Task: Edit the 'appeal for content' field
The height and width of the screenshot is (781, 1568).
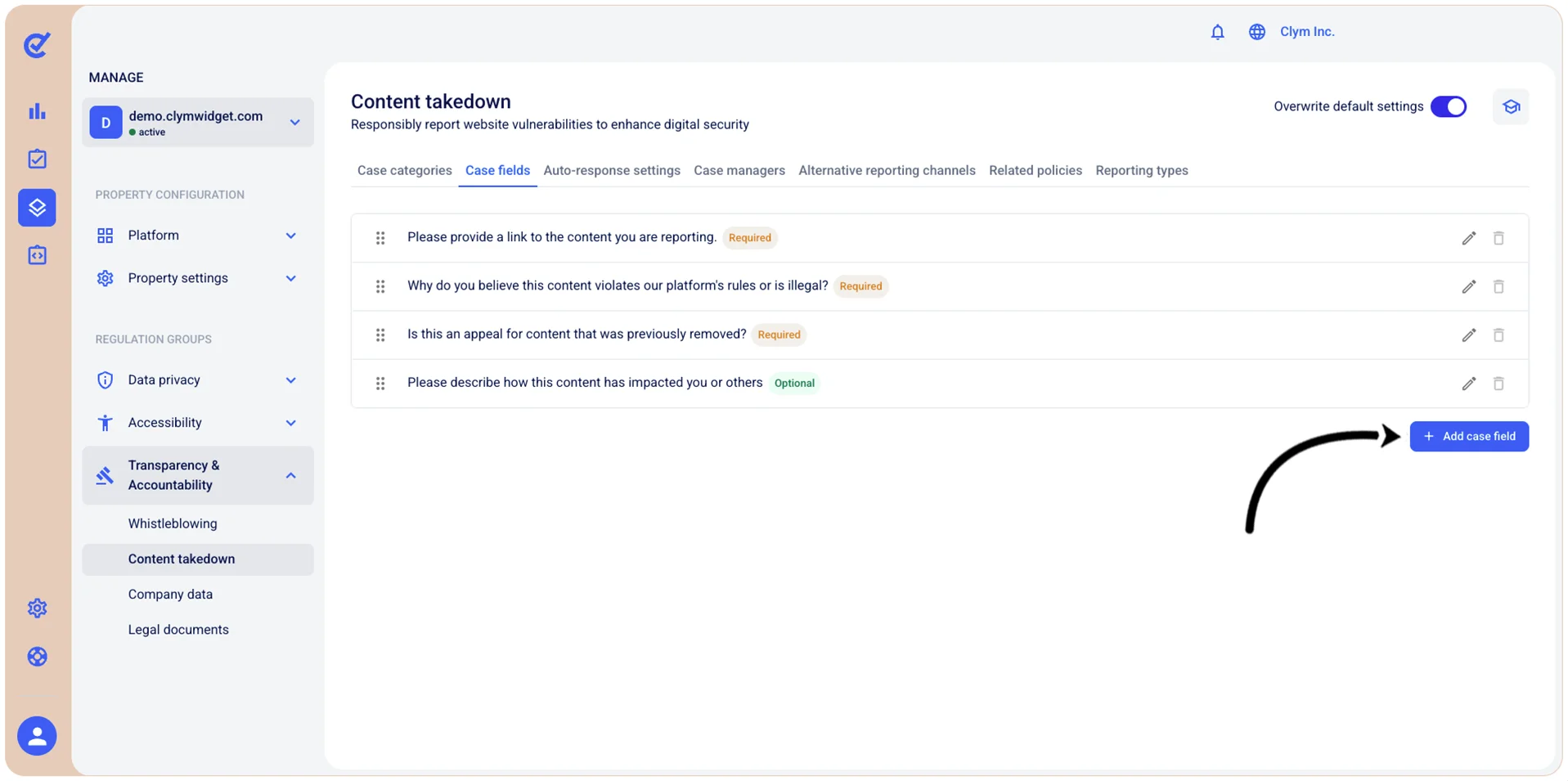Action: click(1468, 334)
